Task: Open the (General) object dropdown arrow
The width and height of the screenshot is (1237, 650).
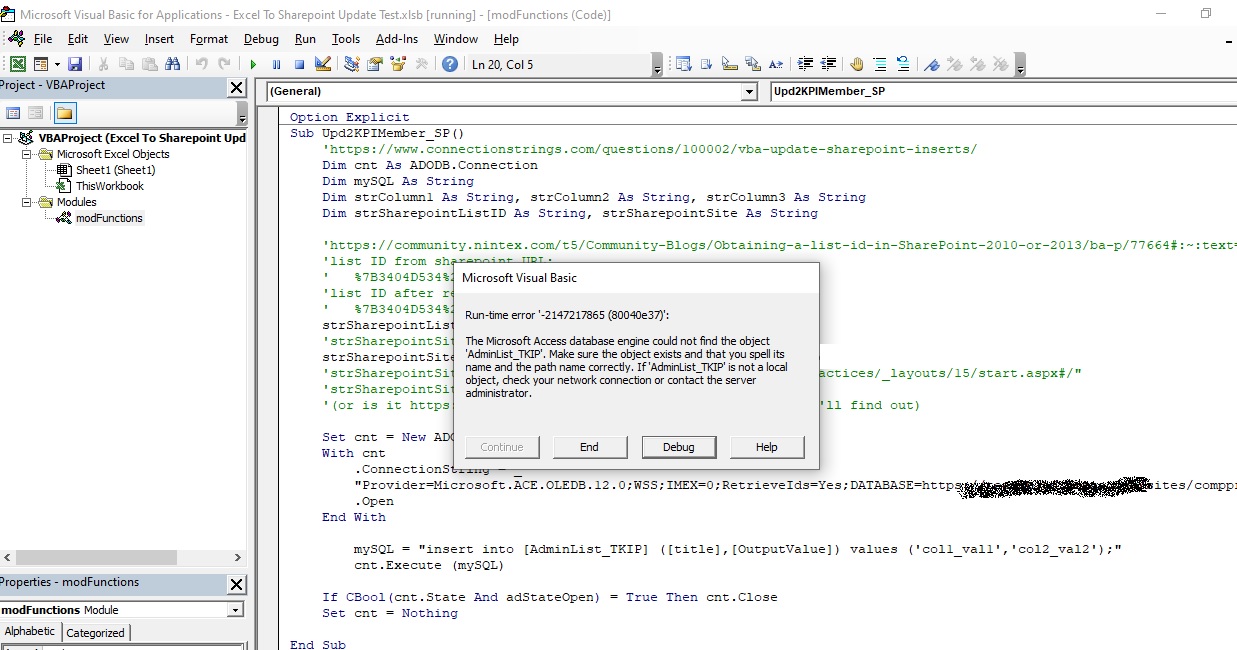Action: click(x=749, y=92)
